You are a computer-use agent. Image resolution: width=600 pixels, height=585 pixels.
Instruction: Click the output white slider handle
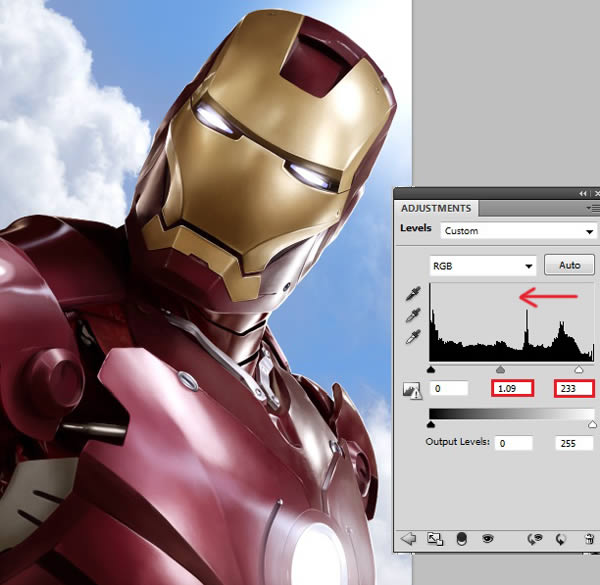[x=592, y=424]
